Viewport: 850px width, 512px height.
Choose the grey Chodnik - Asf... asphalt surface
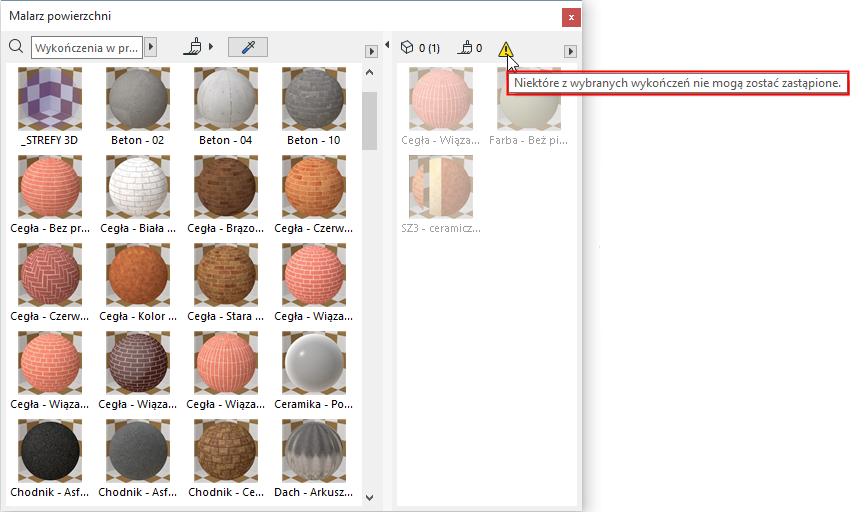(x=138, y=451)
